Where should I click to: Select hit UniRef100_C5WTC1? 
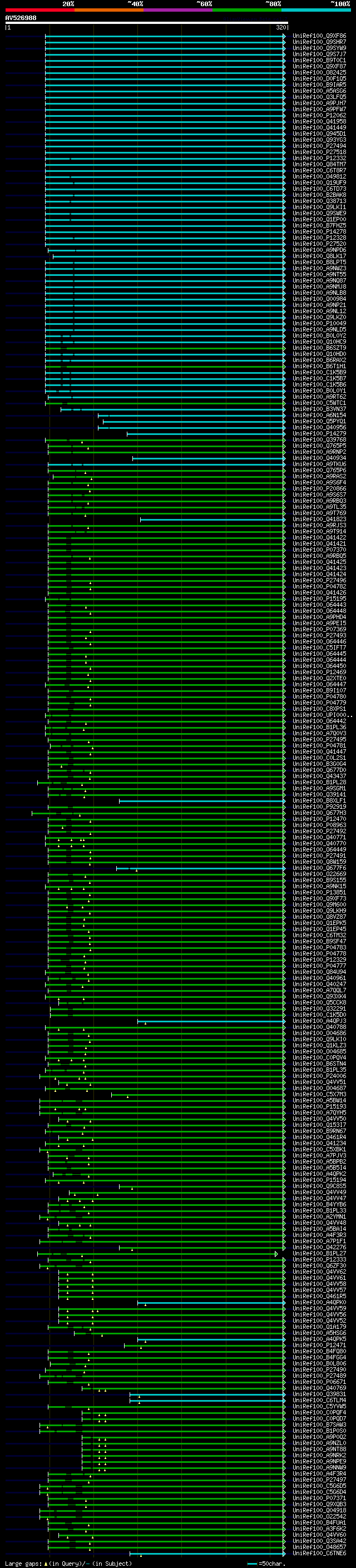(319, 403)
